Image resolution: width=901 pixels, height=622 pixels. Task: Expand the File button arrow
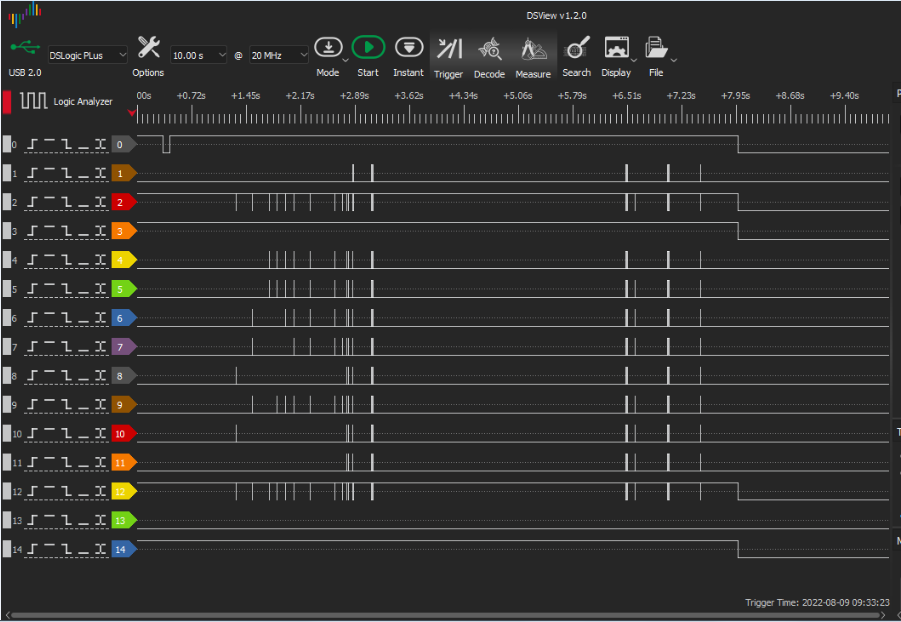pos(673,60)
